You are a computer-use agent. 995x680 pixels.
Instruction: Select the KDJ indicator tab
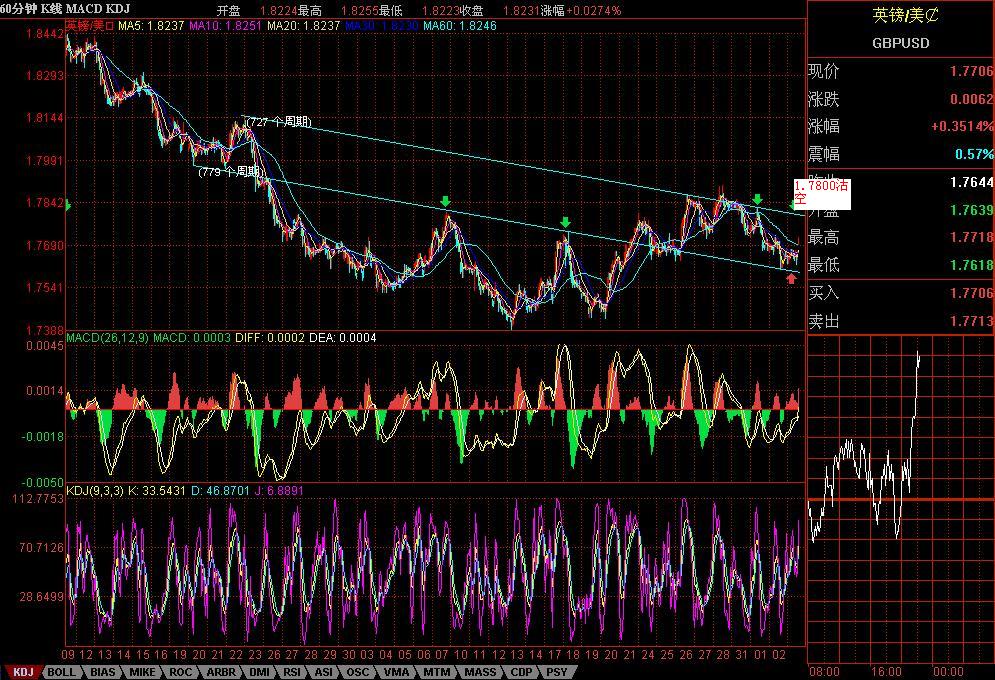tap(22, 673)
